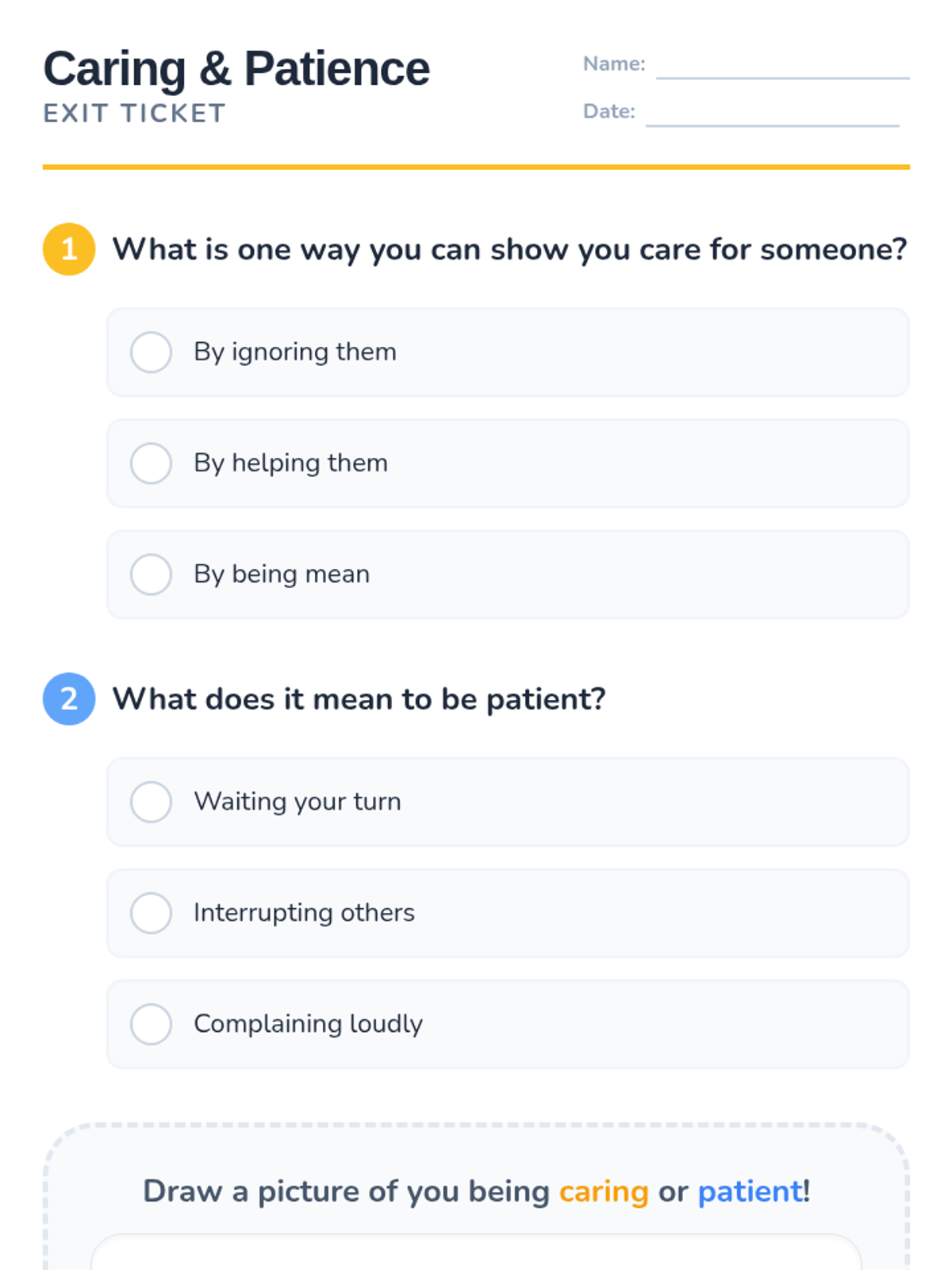Pick the "By being mean" radio button
The image size is (952, 1270).
pos(151,575)
